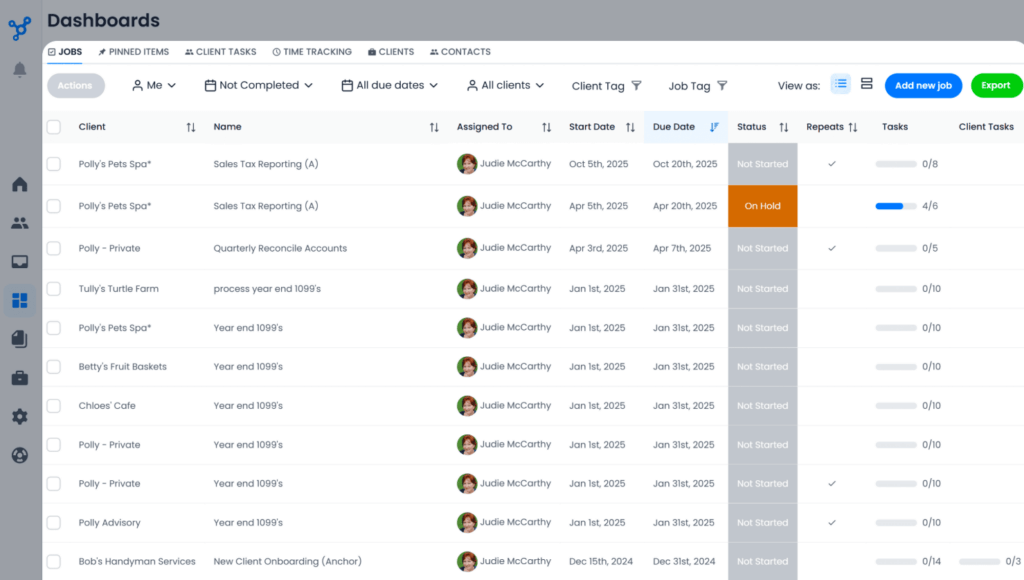Open the Home icon in sidebar

(20, 185)
